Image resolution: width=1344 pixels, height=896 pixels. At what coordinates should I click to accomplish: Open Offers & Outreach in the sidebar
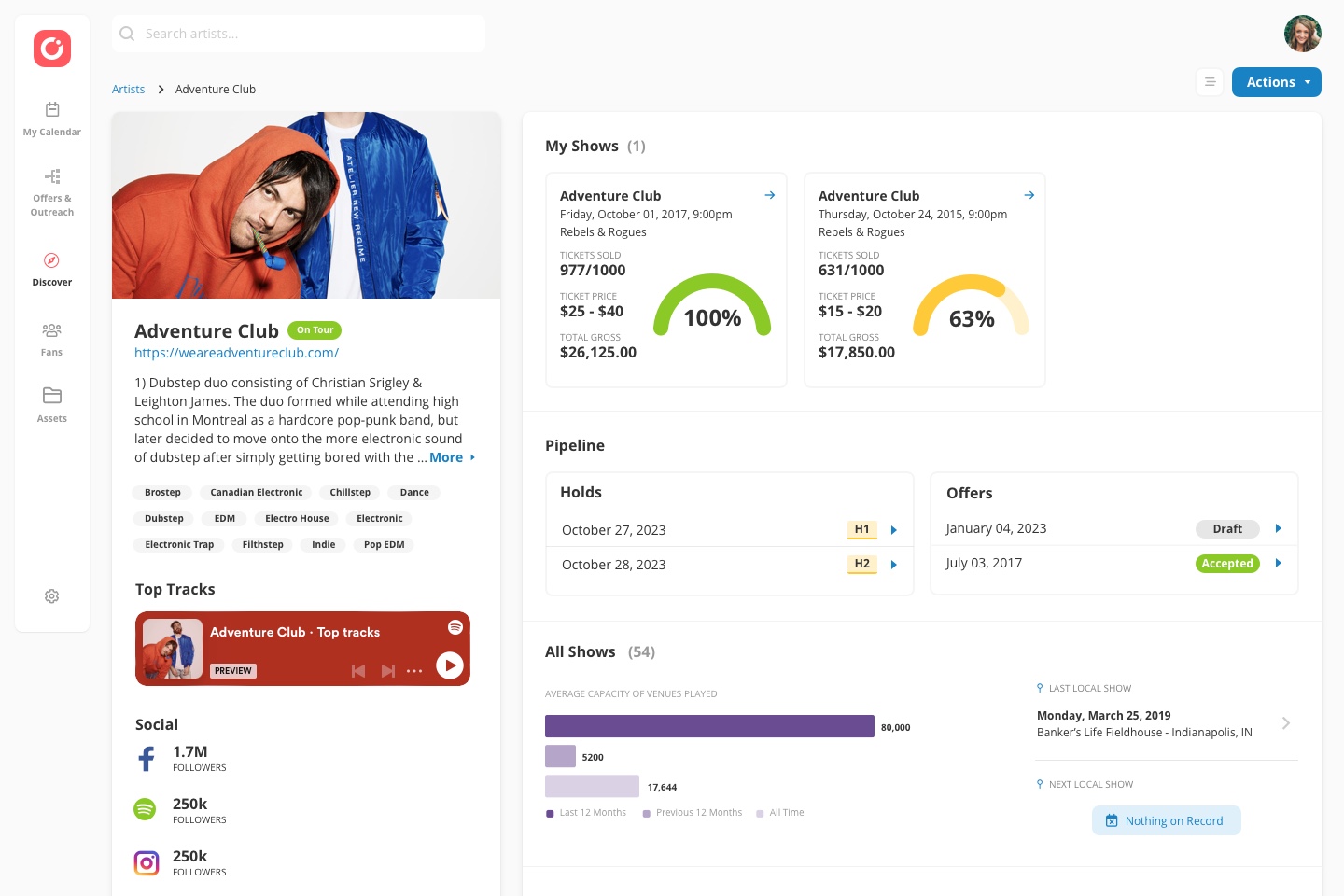click(x=51, y=189)
